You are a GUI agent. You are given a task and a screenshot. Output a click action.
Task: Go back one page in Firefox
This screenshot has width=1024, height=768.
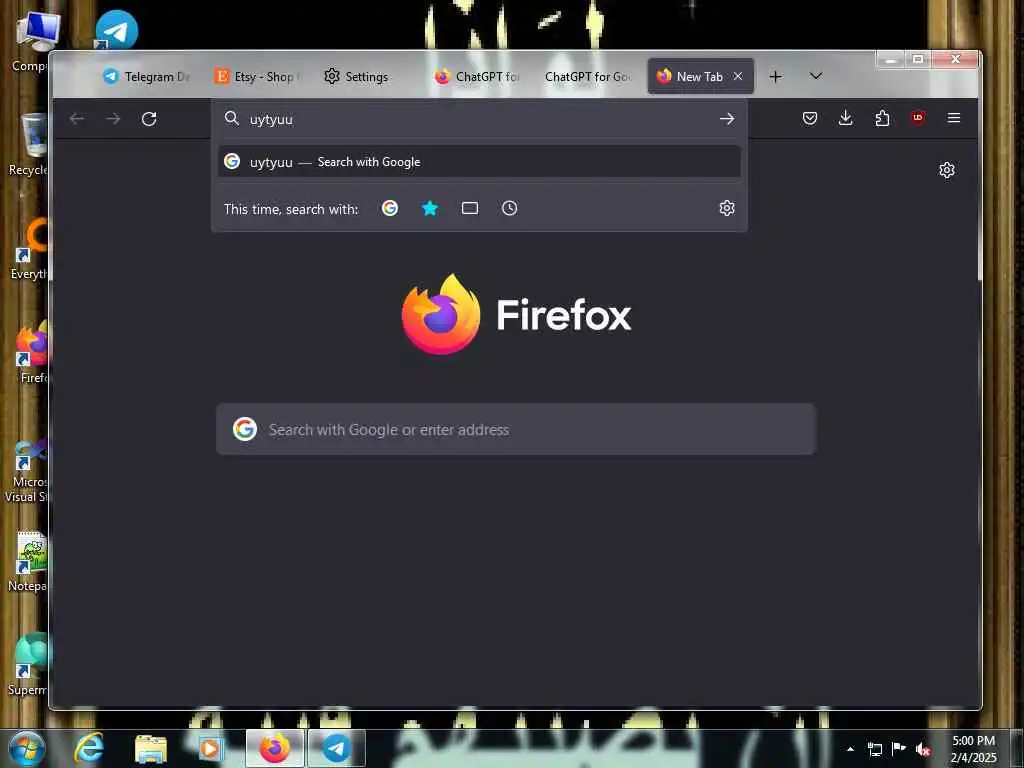click(x=77, y=118)
